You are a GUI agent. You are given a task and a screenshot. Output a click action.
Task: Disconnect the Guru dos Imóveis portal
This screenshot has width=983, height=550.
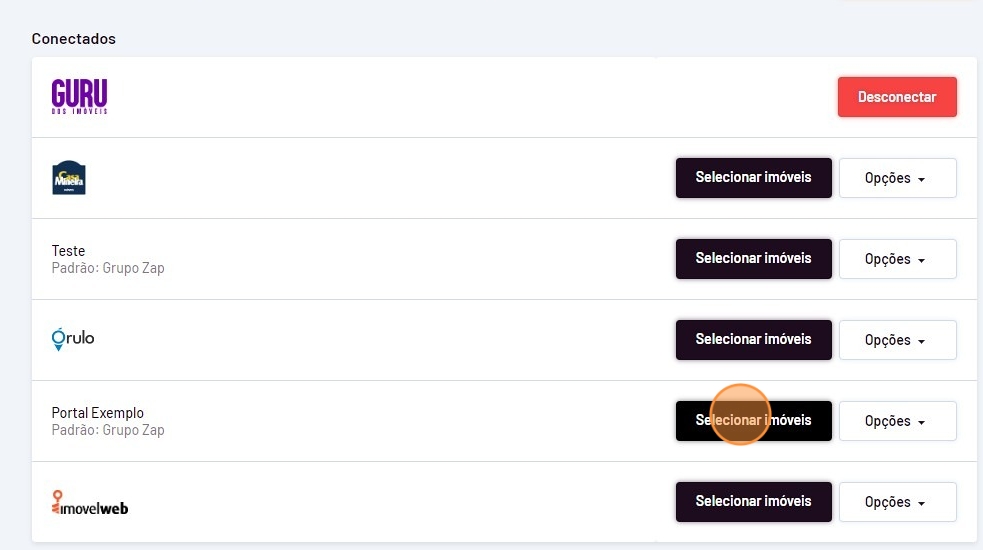(x=897, y=97)
